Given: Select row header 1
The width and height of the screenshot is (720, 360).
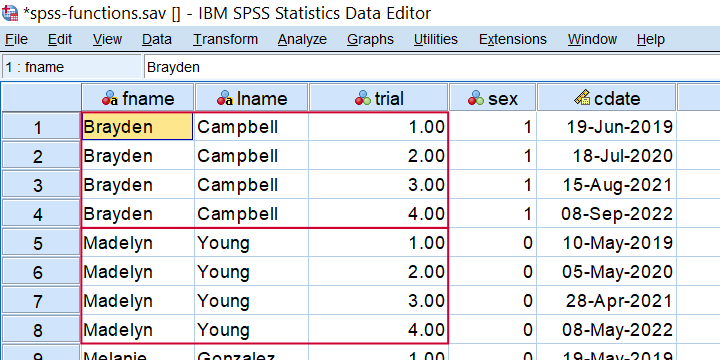Looking at the screenshot, I should point(41,127).
